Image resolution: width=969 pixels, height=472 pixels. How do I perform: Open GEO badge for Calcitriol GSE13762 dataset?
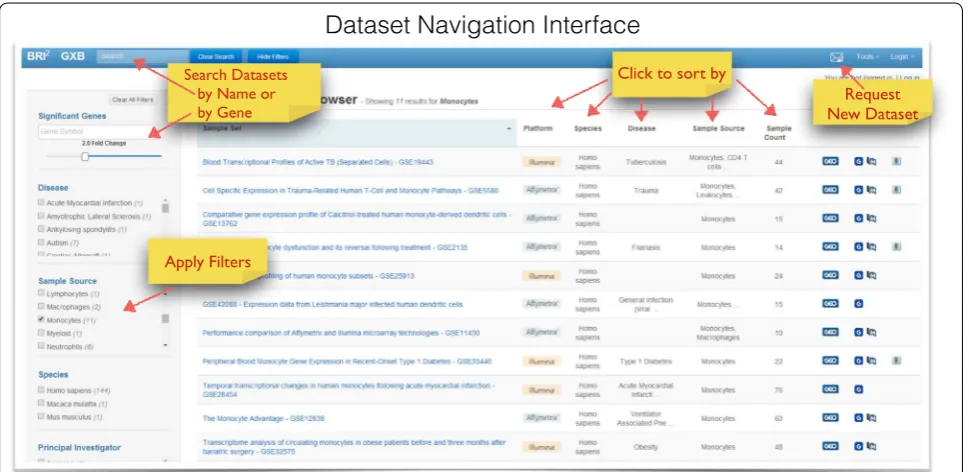830,218
